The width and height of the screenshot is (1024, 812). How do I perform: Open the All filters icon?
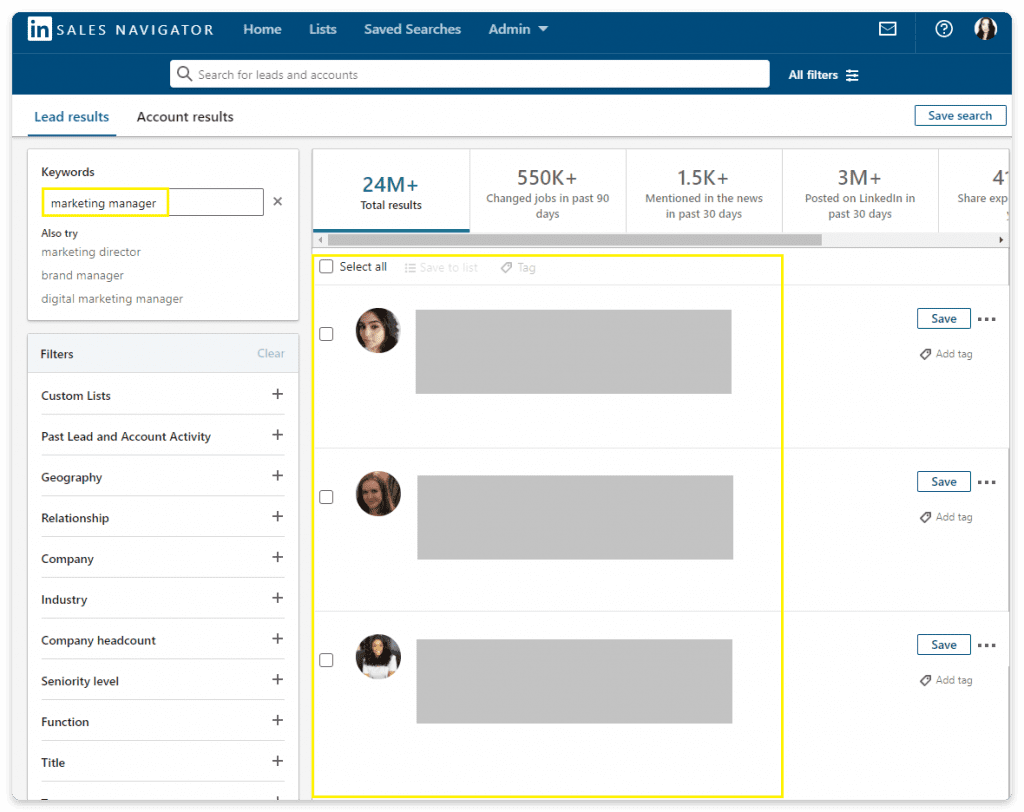pos(851,75)
